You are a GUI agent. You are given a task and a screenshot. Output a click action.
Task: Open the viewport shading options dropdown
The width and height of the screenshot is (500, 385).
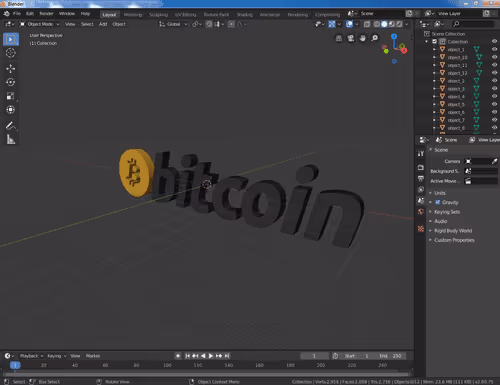click(x=407, y=24)
